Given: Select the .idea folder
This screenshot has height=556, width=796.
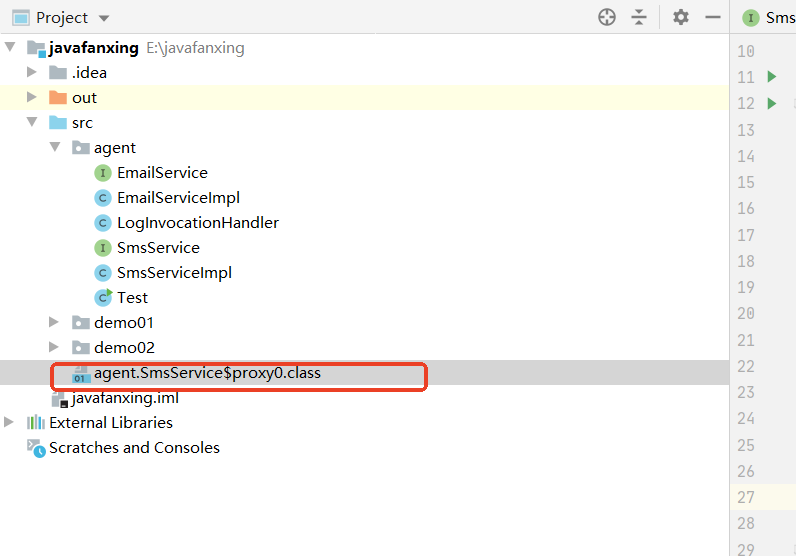Looking at the screenshot, I should (x=89, y=73).
